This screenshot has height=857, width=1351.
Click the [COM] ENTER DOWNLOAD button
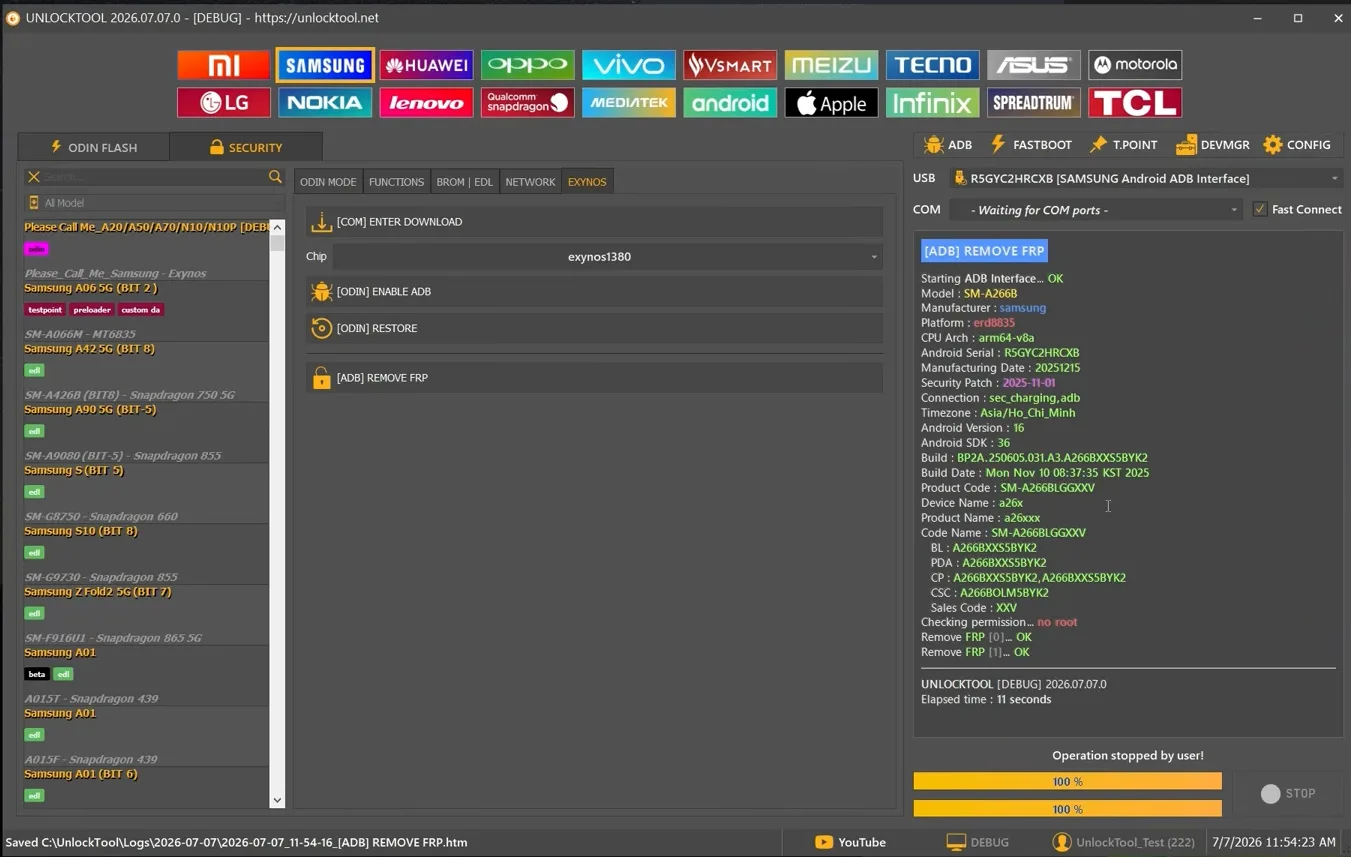pyautogui.click(x=594, y=222)
